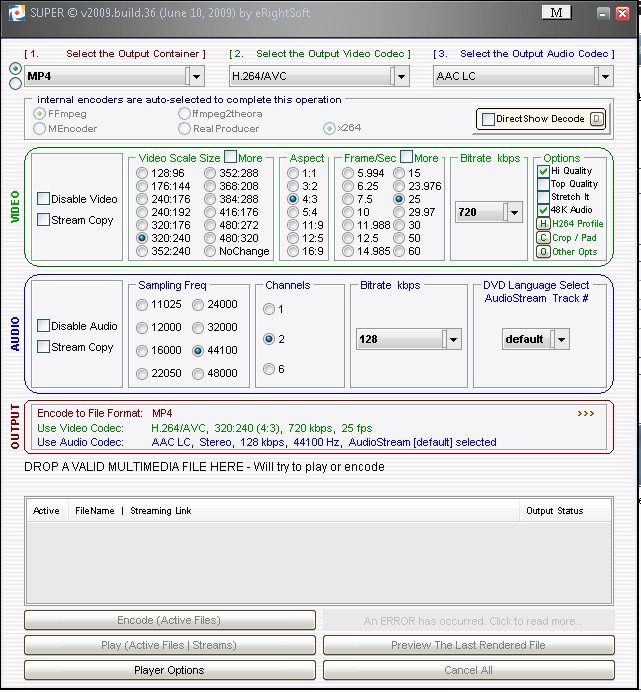Open the AAC LC audio codec dropdown
This screenshot has height=692, width=641.
click(x=604, y=76)
